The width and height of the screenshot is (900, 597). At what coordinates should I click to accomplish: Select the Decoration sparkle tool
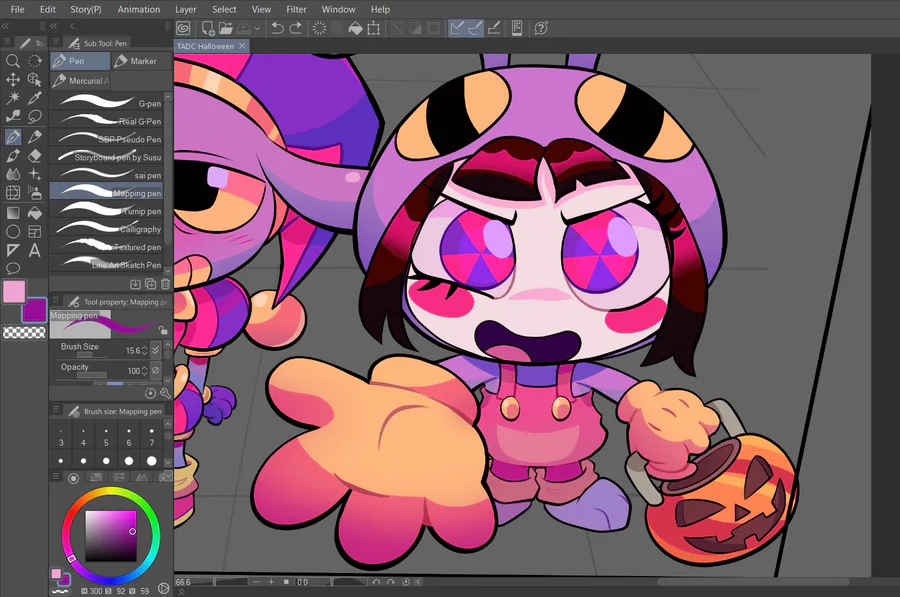[35, 174]
